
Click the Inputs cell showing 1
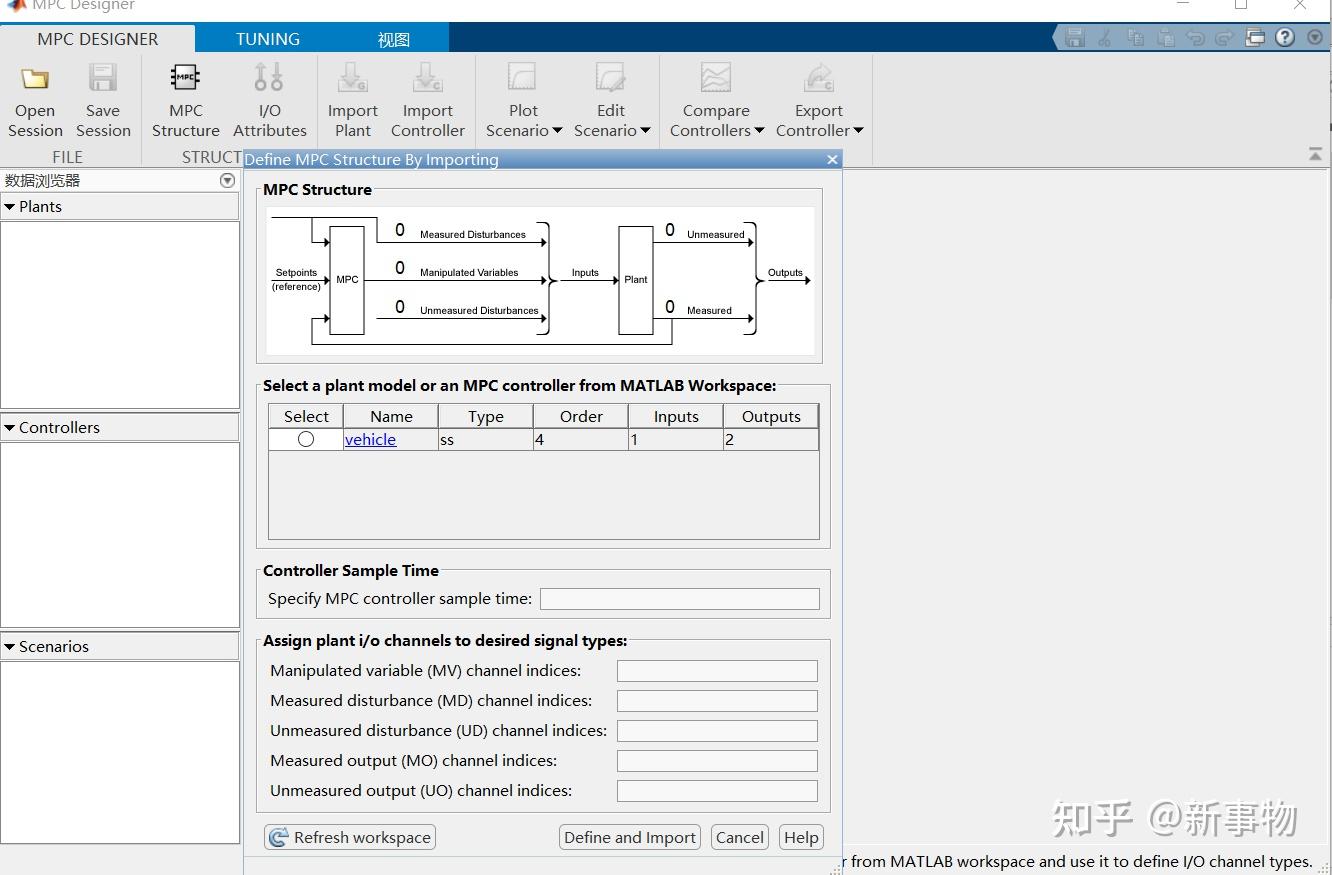coord(676,440)
